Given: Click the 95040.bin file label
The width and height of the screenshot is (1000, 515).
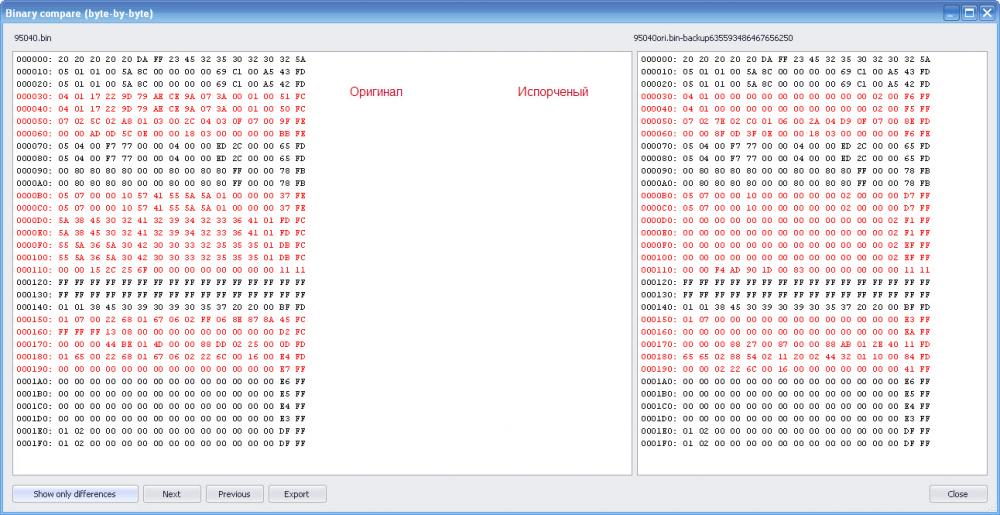Looking at the screenshot, I should [32, 37].
